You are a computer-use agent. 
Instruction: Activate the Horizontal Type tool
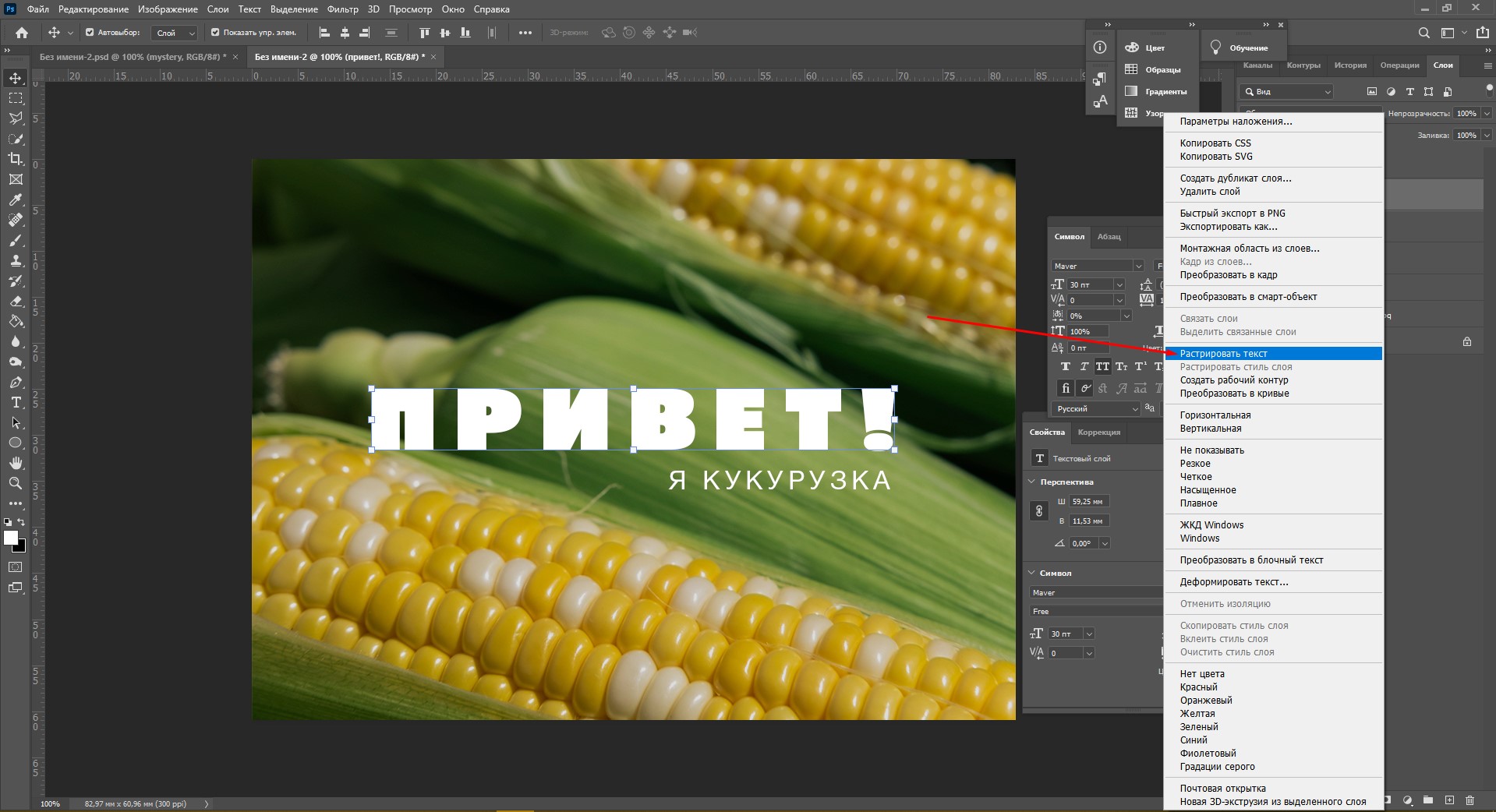[x=16, y=403]
